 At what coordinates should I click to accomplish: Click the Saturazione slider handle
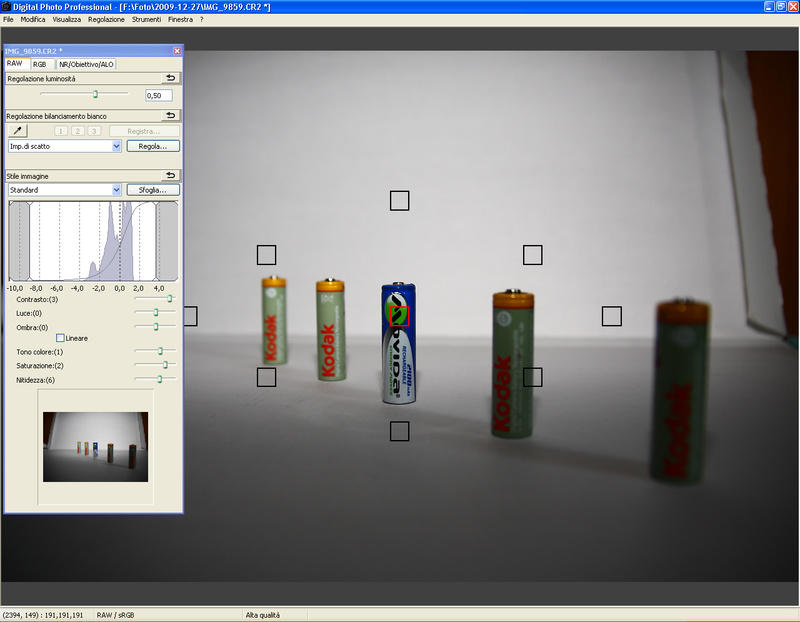tap(165, 365)
